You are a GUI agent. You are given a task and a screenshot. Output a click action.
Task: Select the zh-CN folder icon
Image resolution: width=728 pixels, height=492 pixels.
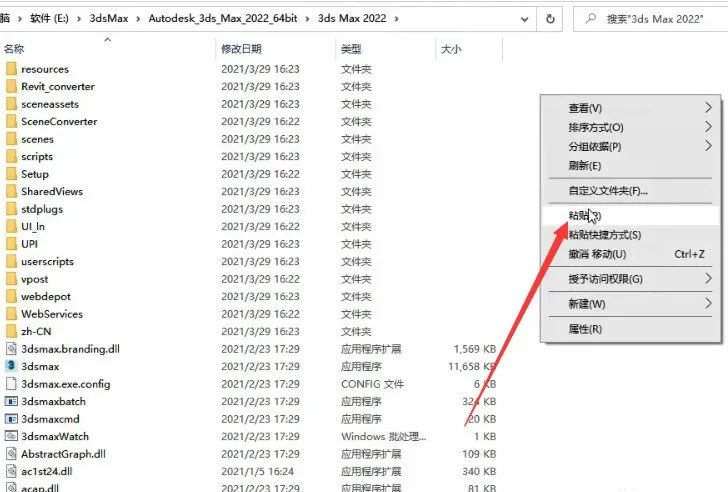pyautogui.click(x=11, y=331)
